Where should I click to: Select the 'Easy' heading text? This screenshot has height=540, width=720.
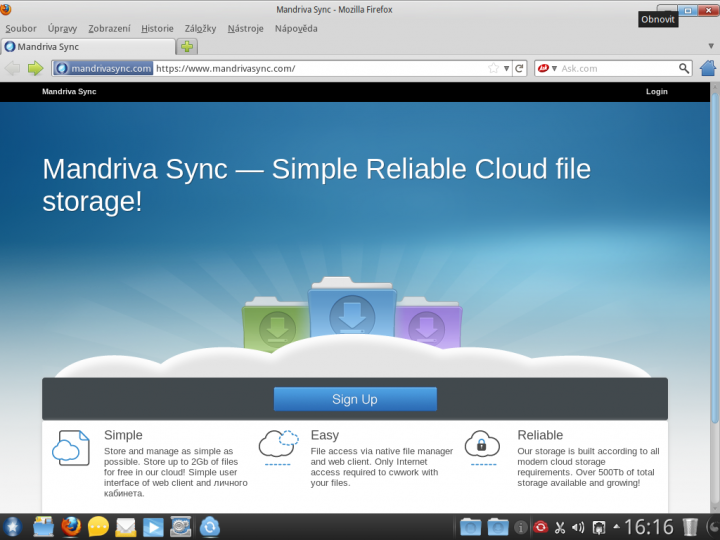[x=325, y=435]
